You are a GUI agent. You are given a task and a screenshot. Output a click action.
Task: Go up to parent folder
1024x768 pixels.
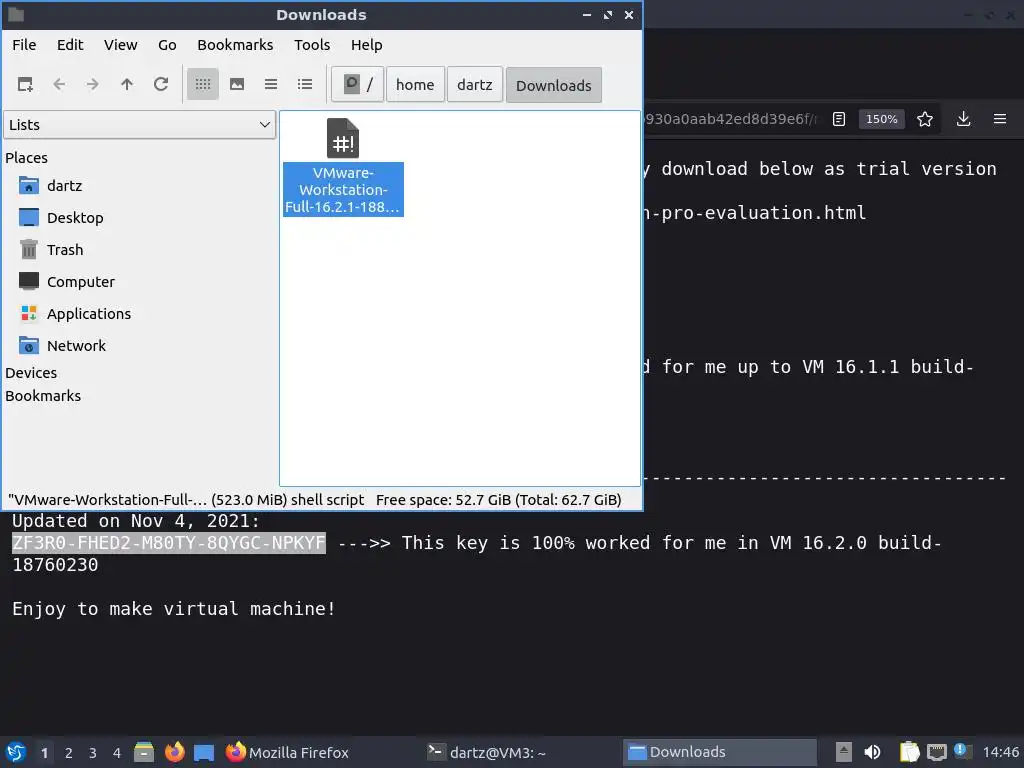127,84
